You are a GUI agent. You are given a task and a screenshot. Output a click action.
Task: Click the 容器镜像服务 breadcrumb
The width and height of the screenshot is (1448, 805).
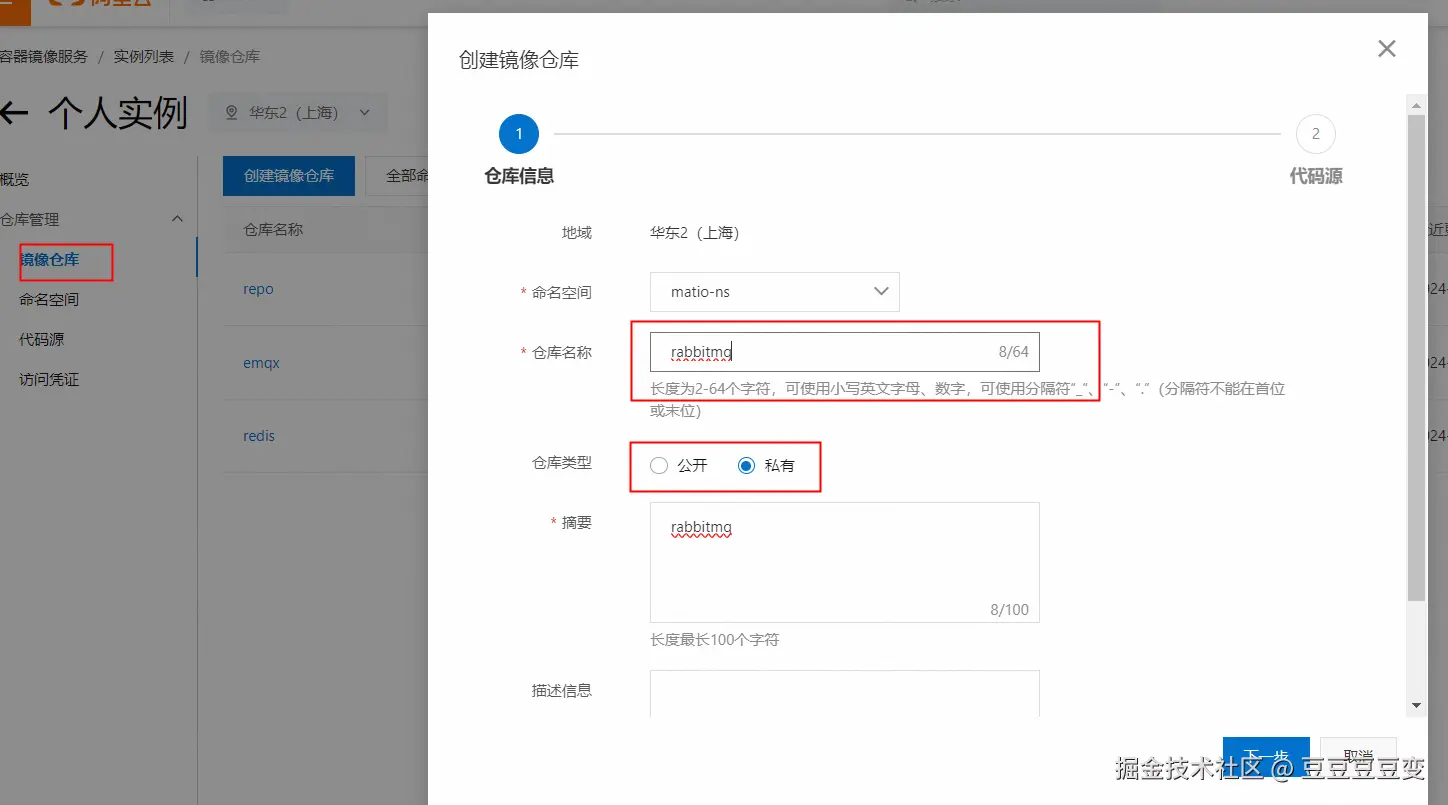(44, 57)
